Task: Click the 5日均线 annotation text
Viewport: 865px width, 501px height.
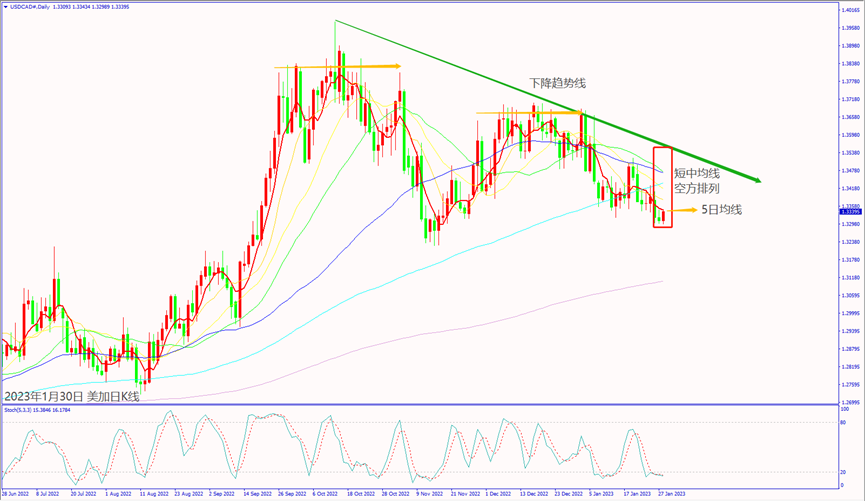Action: [x=723, y=210]
